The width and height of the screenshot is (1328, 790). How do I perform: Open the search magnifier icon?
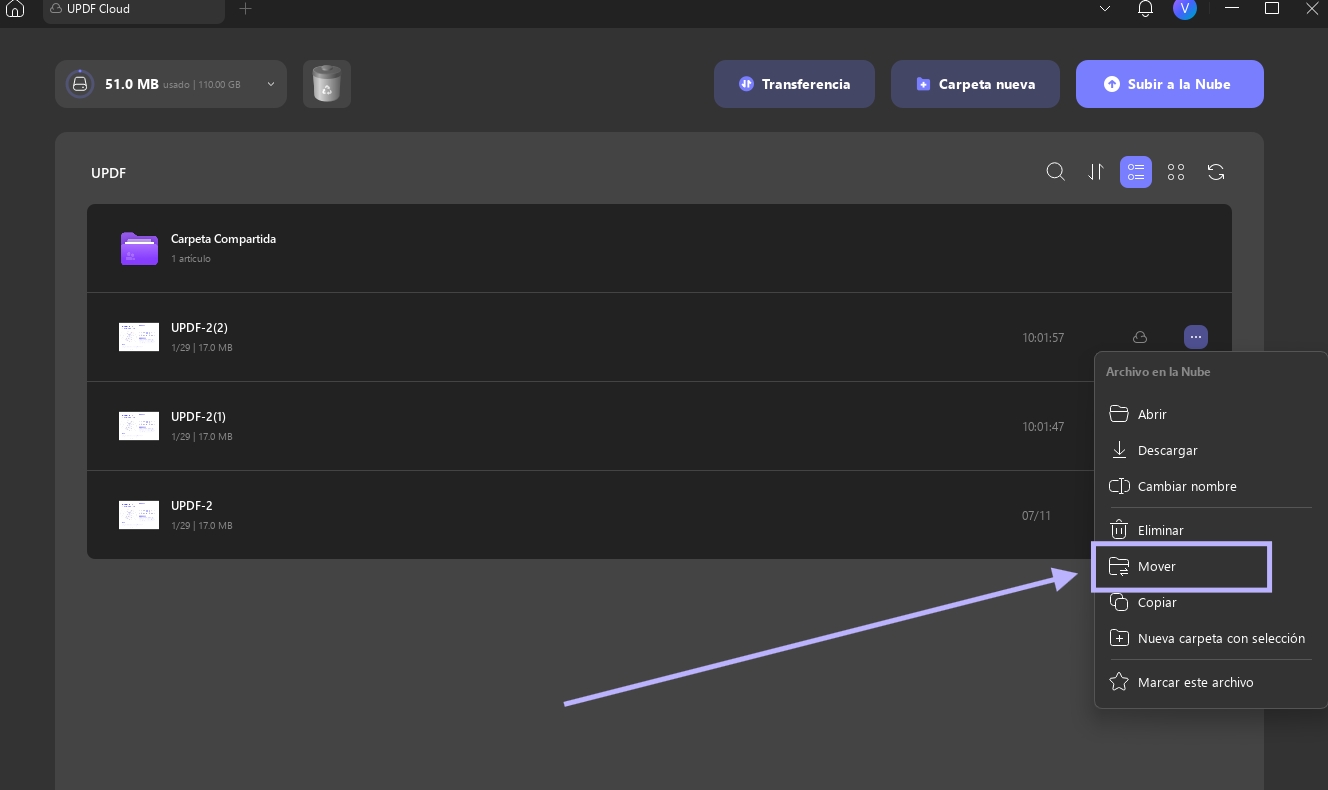1055,172
